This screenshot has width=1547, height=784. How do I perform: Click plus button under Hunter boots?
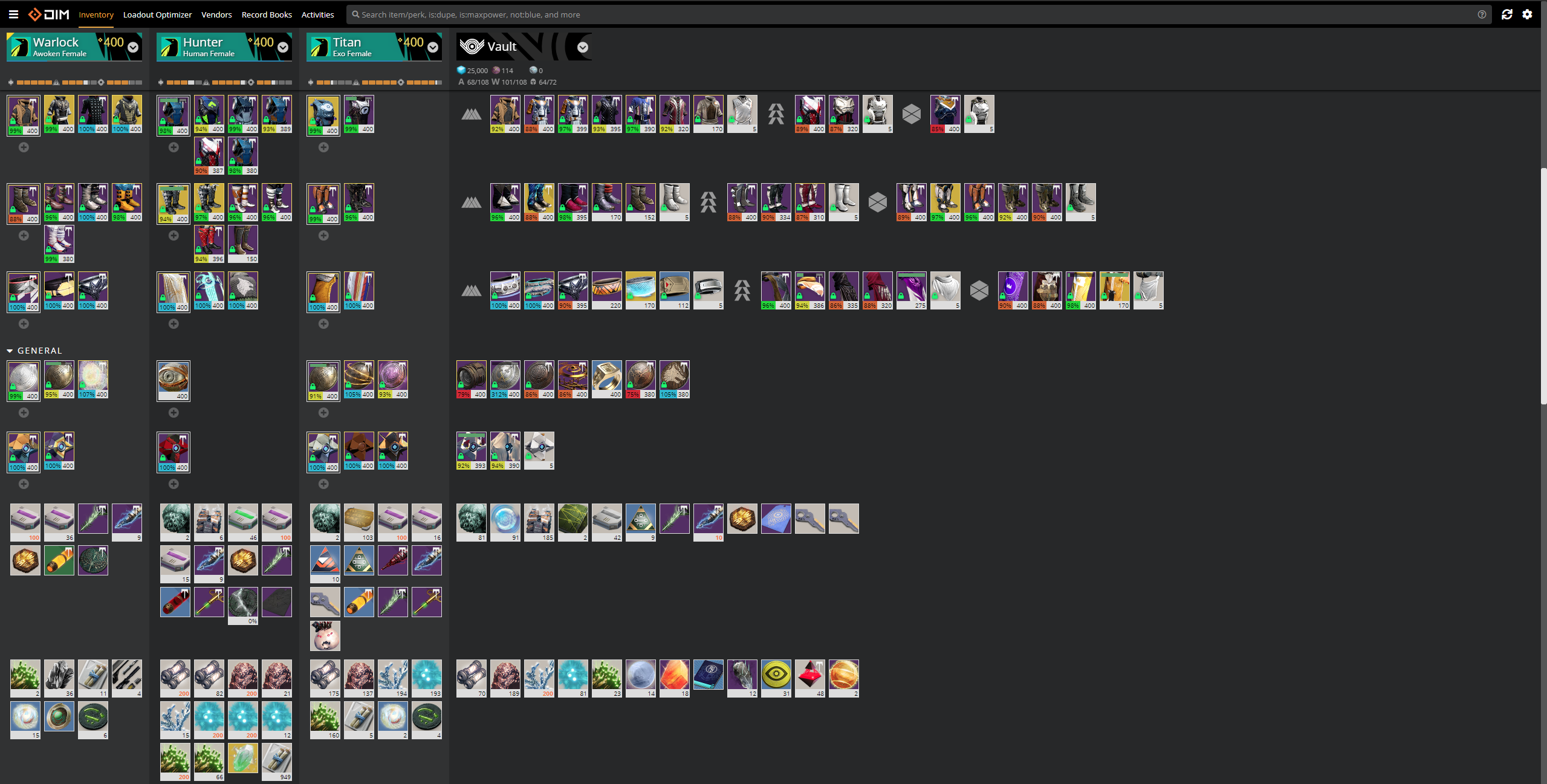pos(174,235)
